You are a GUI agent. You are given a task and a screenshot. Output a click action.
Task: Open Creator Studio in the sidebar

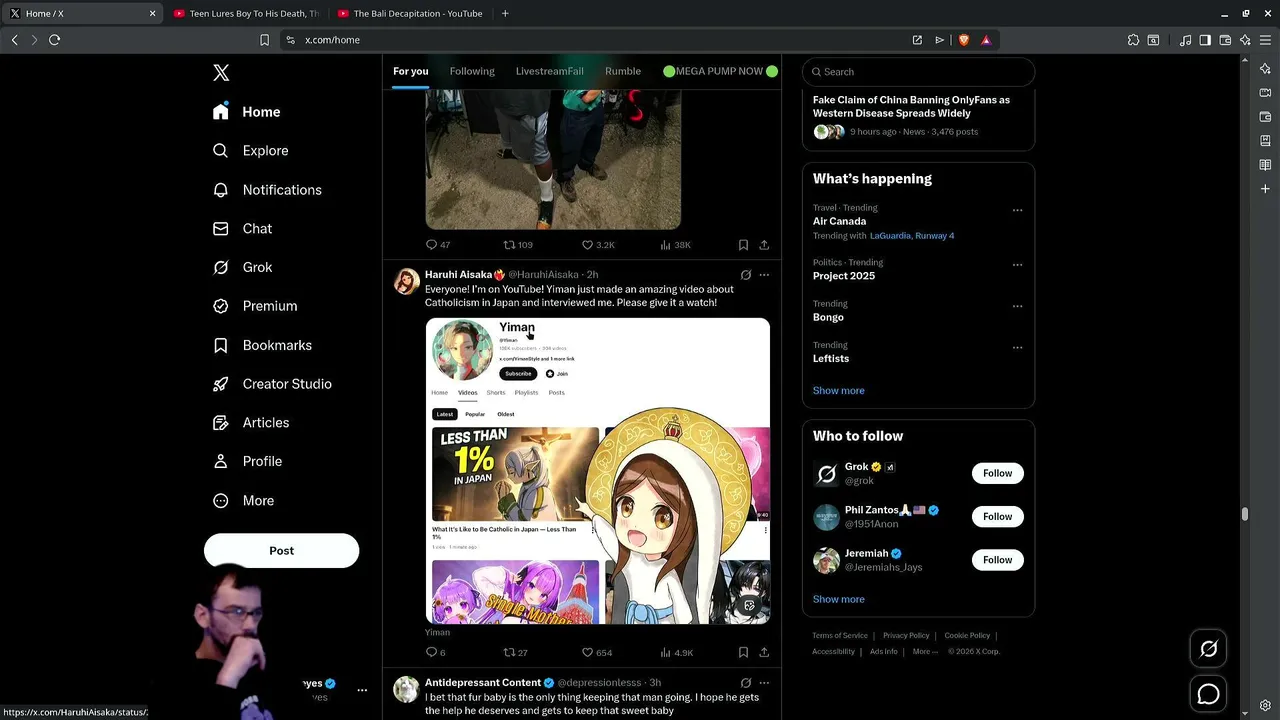click(273, 384)
